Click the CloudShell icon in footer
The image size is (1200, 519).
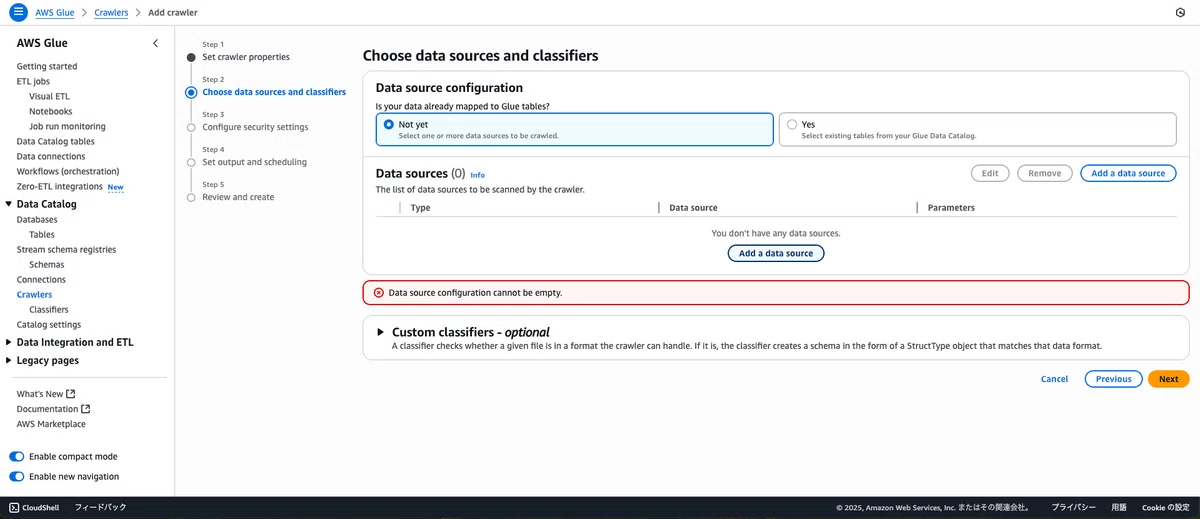[x=15, y=507]
